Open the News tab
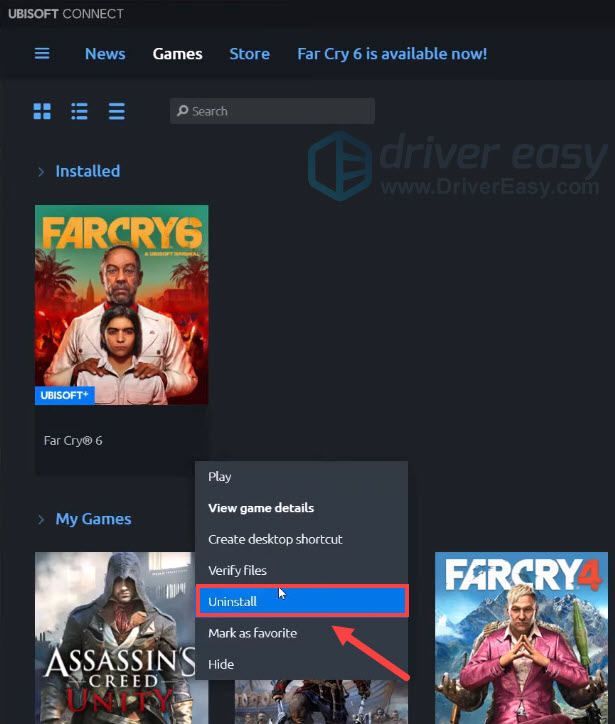Screen dimensions: 615x724 point(105,54)
